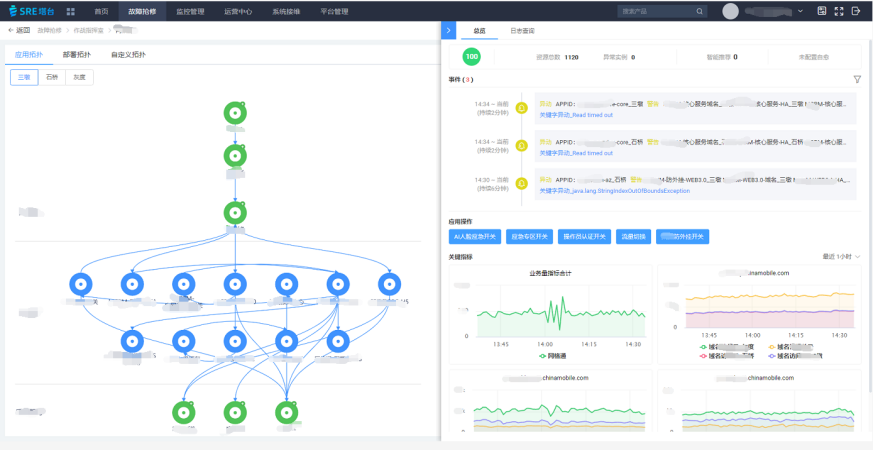This screenshot has height=450, width=873.
Task: Click the logout icon
Action: [856, 11]
